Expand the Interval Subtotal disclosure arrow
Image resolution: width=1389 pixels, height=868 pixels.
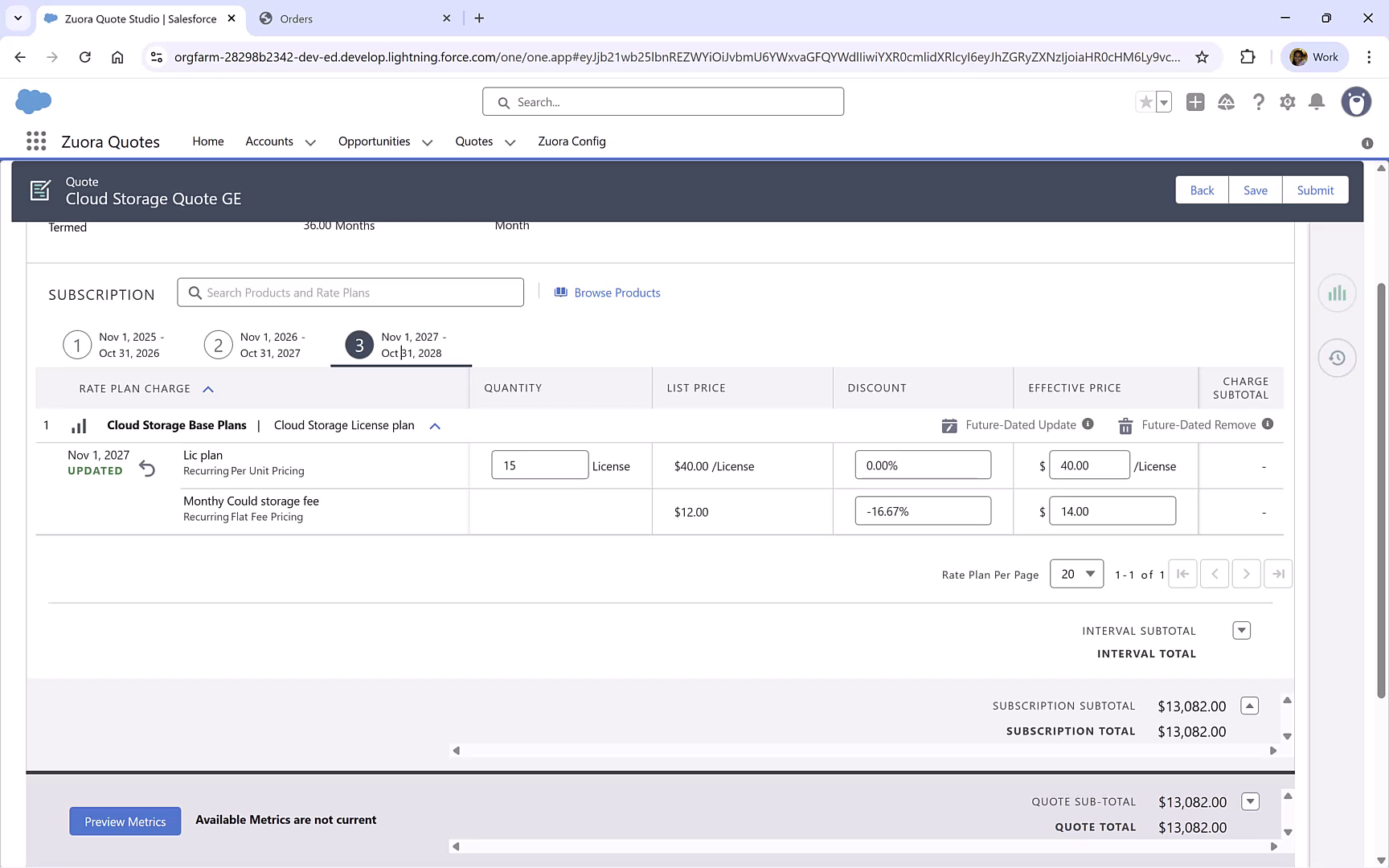point(1241,630)
